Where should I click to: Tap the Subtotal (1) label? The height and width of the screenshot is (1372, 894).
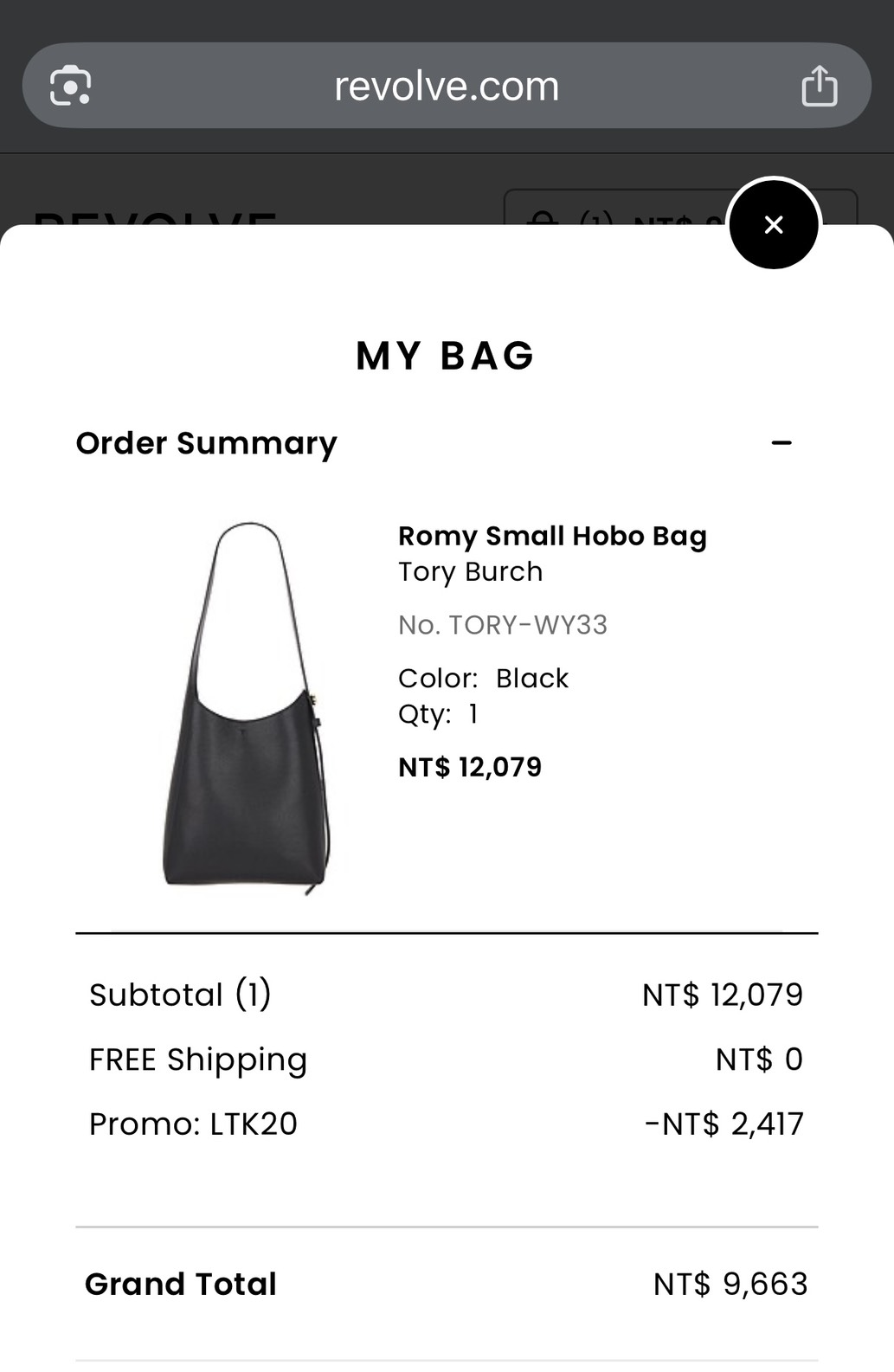(180, 995)
